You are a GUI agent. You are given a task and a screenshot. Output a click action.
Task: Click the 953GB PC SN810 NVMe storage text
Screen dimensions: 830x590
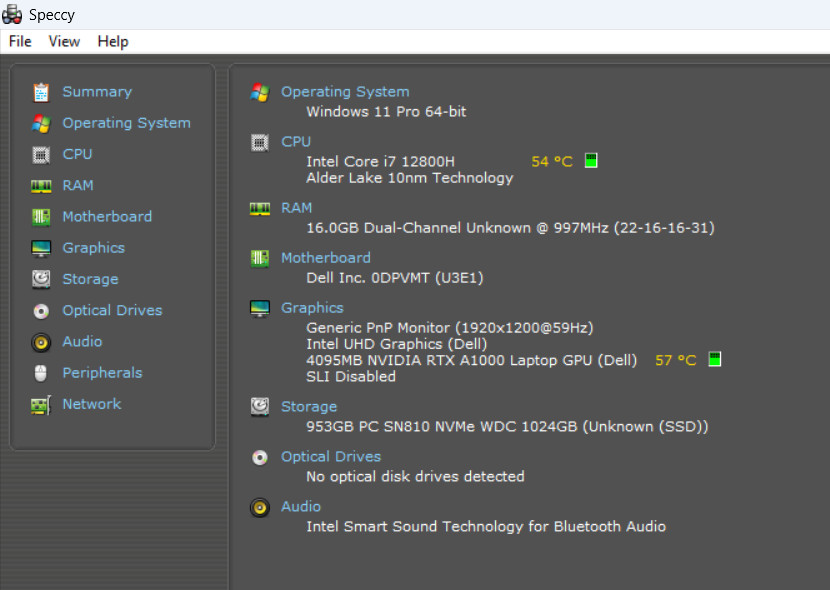tap(507, 426)
